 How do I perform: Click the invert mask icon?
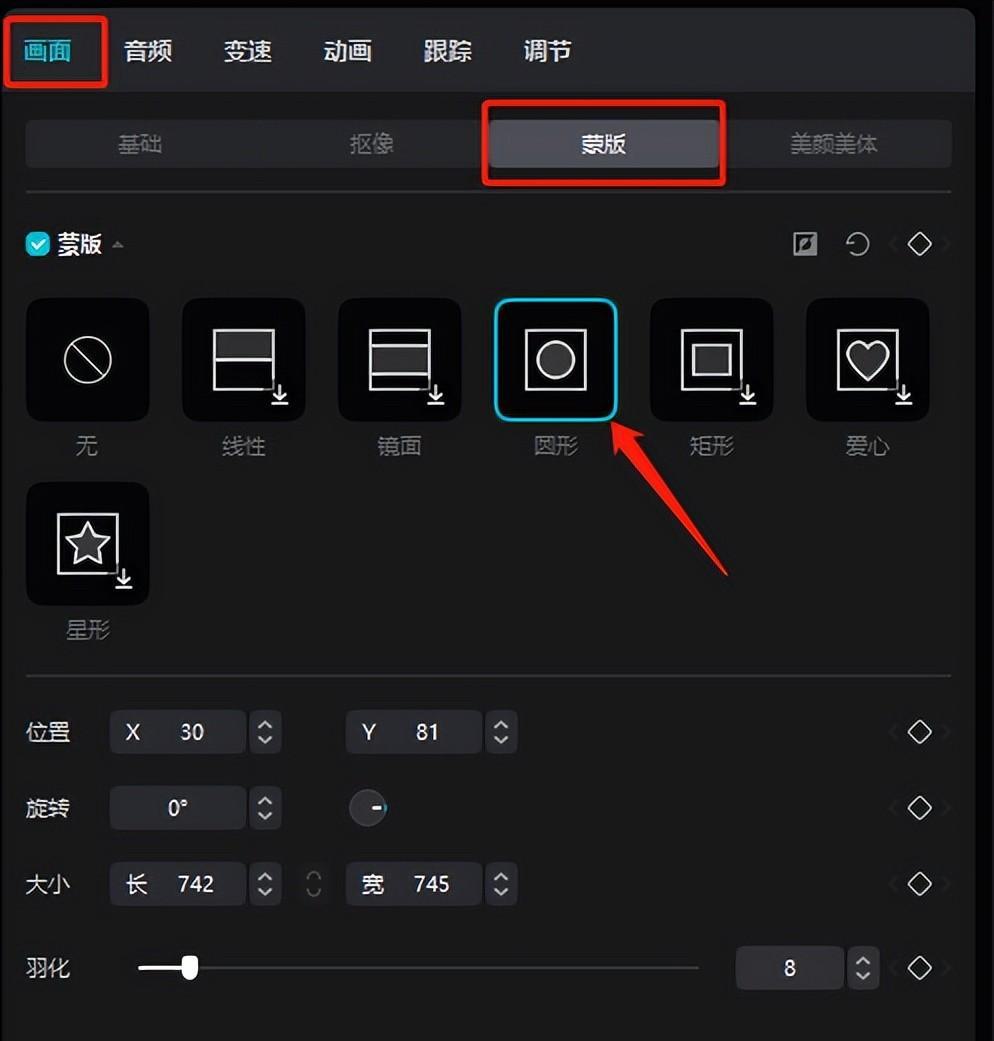(805, 244)
